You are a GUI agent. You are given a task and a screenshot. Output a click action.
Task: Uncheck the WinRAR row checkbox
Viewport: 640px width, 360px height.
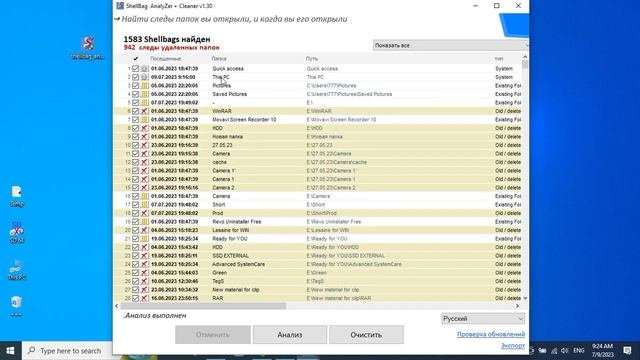136,111
